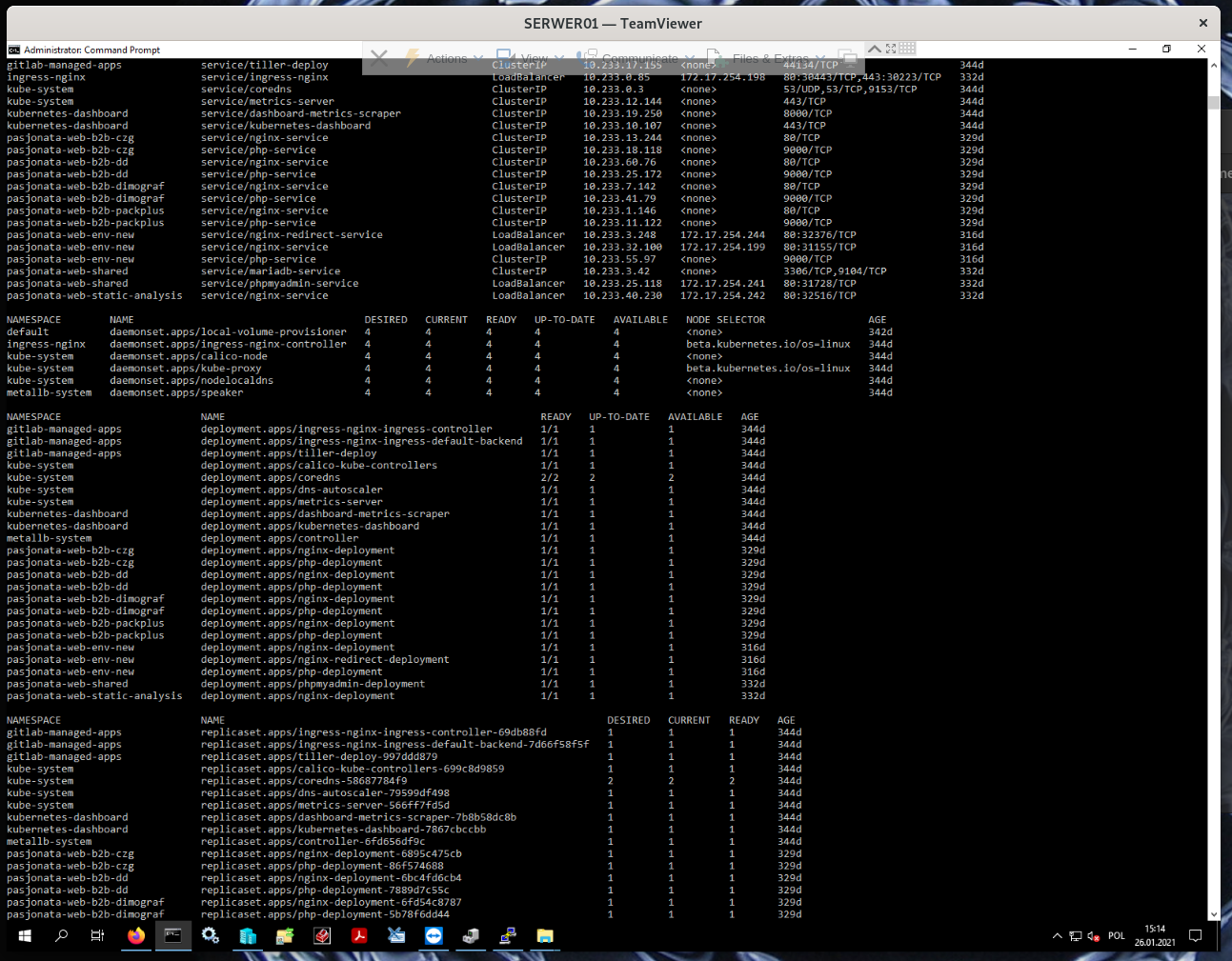The image size is (1232, 961).
Task: Click the UP-TO-DATE header in deployment table
Action: [x=619, y=417]
